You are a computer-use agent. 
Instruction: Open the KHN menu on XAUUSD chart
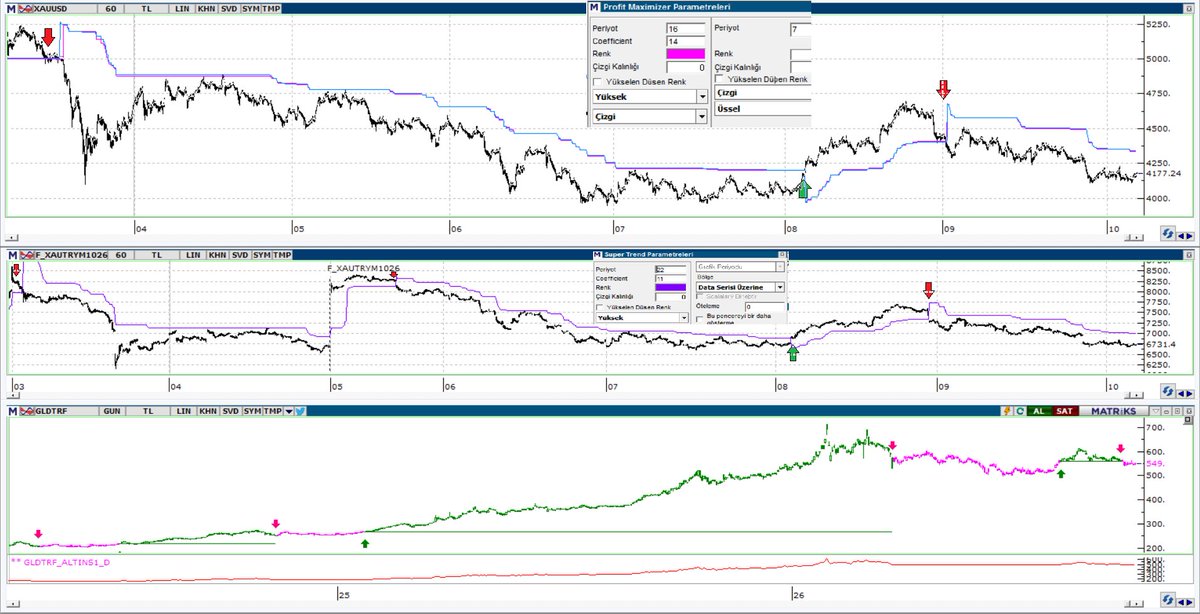click(x=206, y=9)
